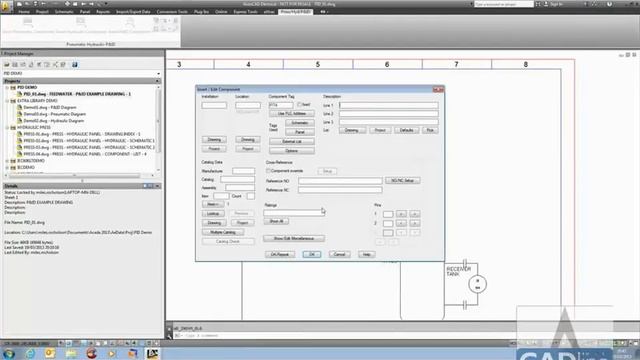Click the Next>> catalog item button
This screenshot has height=360, width=640.
point(213,204)
